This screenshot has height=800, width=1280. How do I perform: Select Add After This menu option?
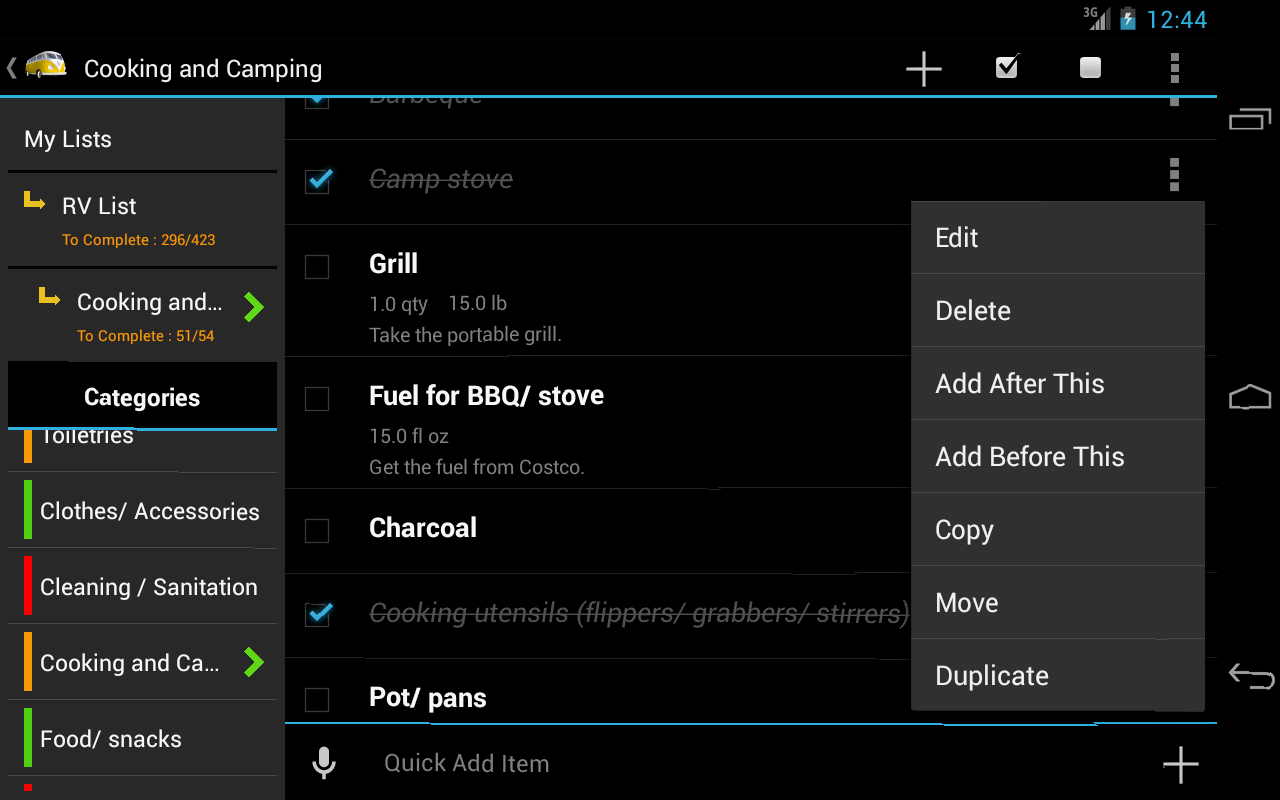[x=1058, y=383]
